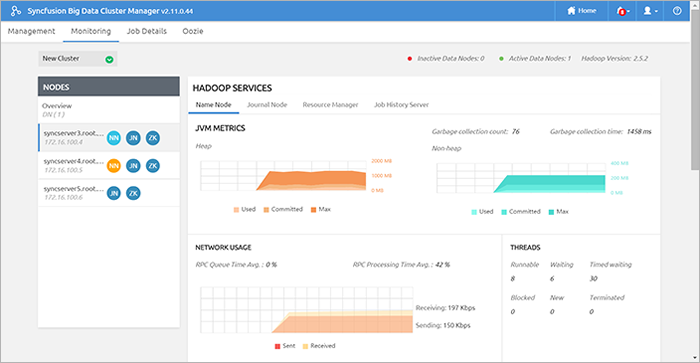The width and height of the screenshot is (700, 363).
Task: Open the alerts notification bell
Action: pyautogui.click(x=622, y=11)
